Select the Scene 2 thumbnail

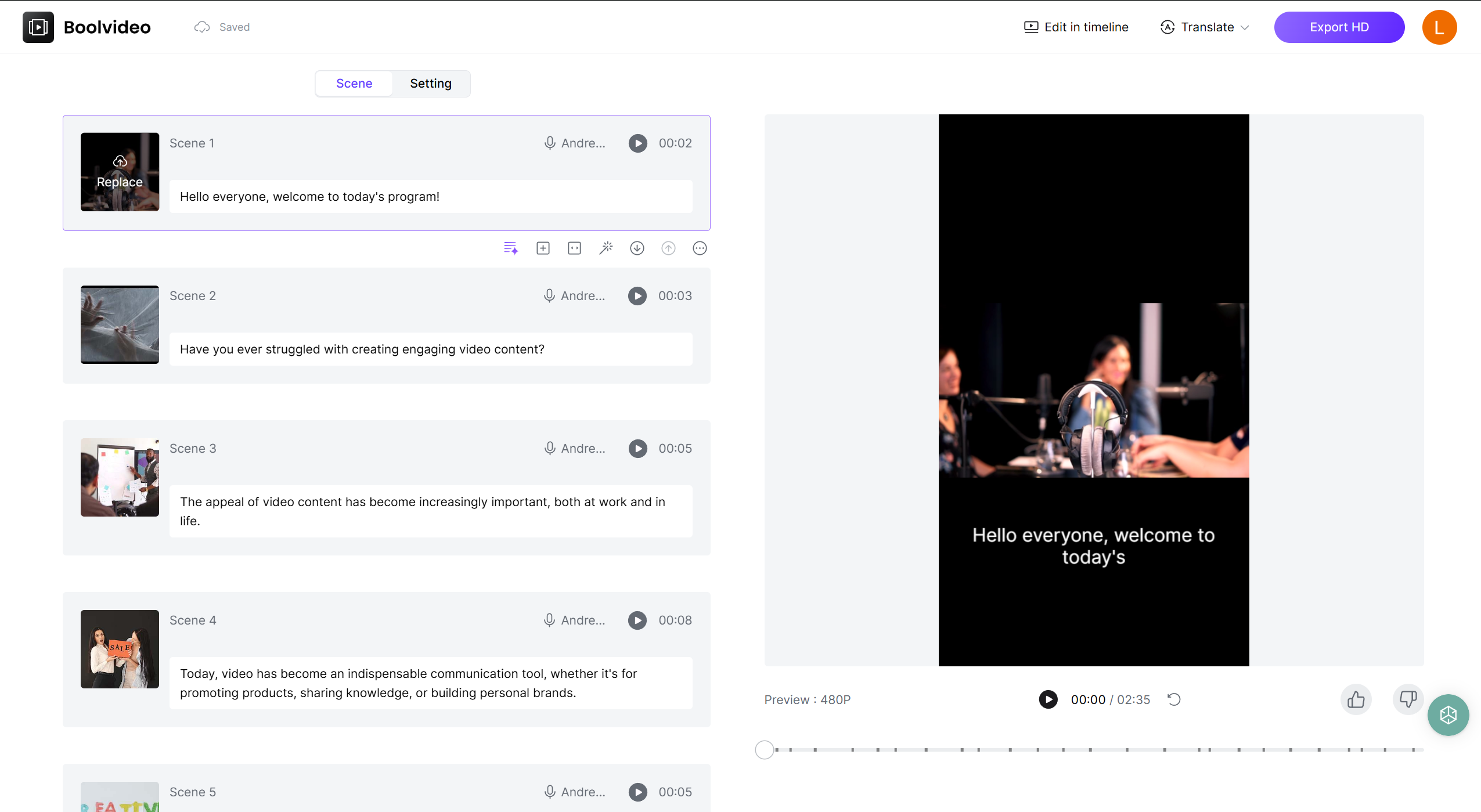(120, 324)
